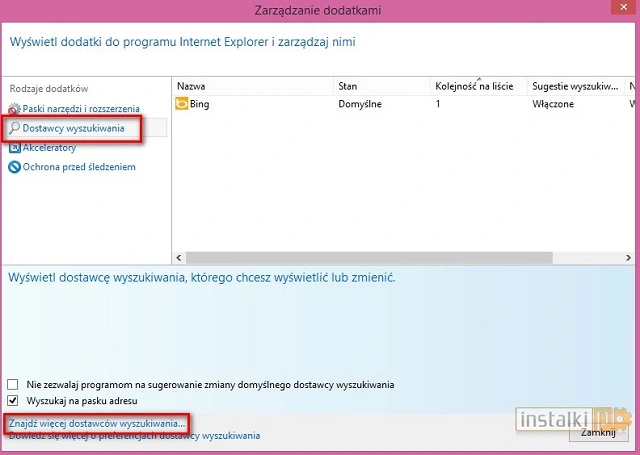Viewport: 640px width, 455px height.
Task: Open link about search provider preferences
Action: (x=133, y=436)
